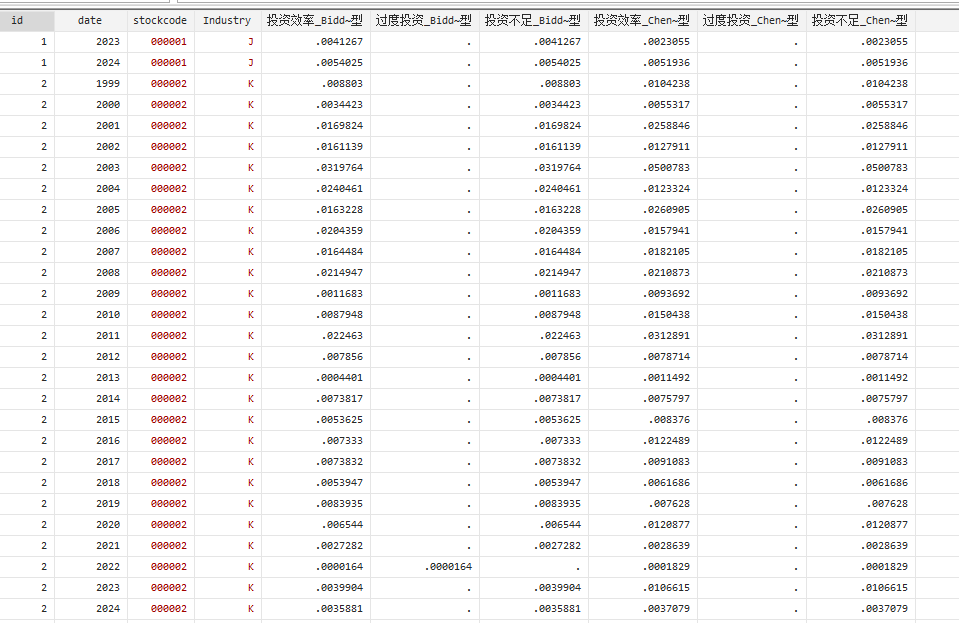The height and width of the screenshot is (623, 959).
Task: Select the 投资不足_Bidd~型 column header
Action: (533, 21)
